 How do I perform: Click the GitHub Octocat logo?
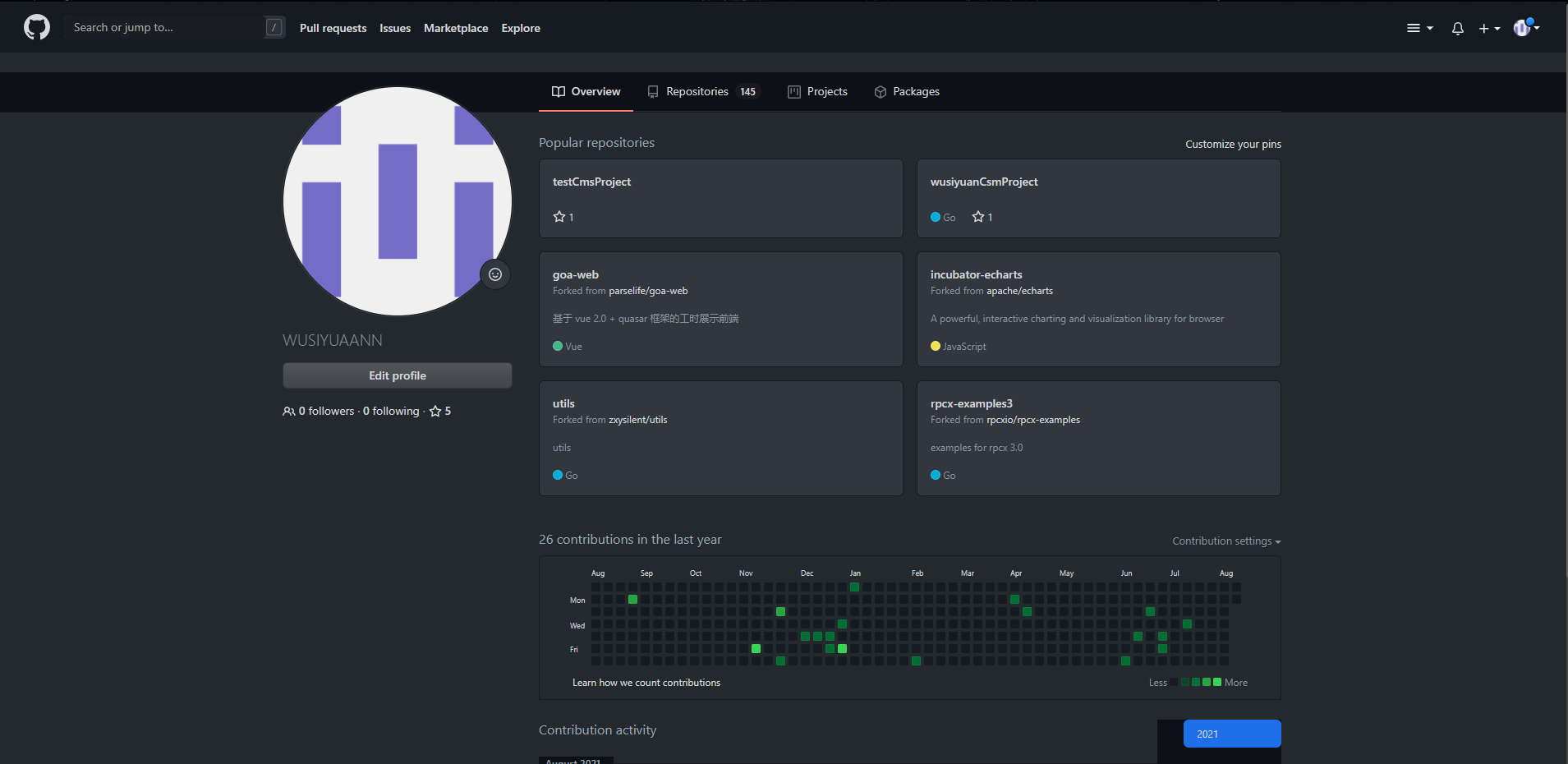point(37,28)
